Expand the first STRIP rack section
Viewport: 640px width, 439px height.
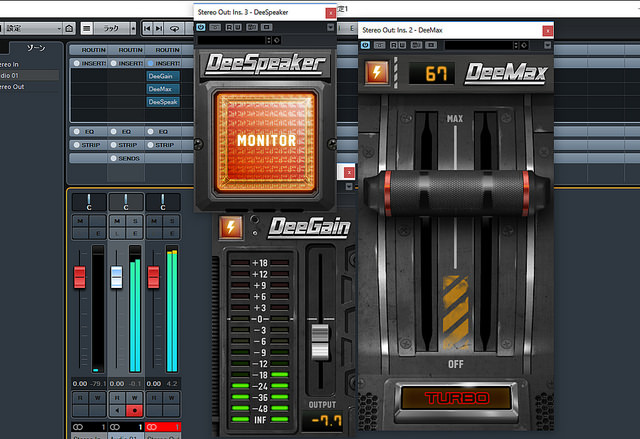(x=88, y=145)
